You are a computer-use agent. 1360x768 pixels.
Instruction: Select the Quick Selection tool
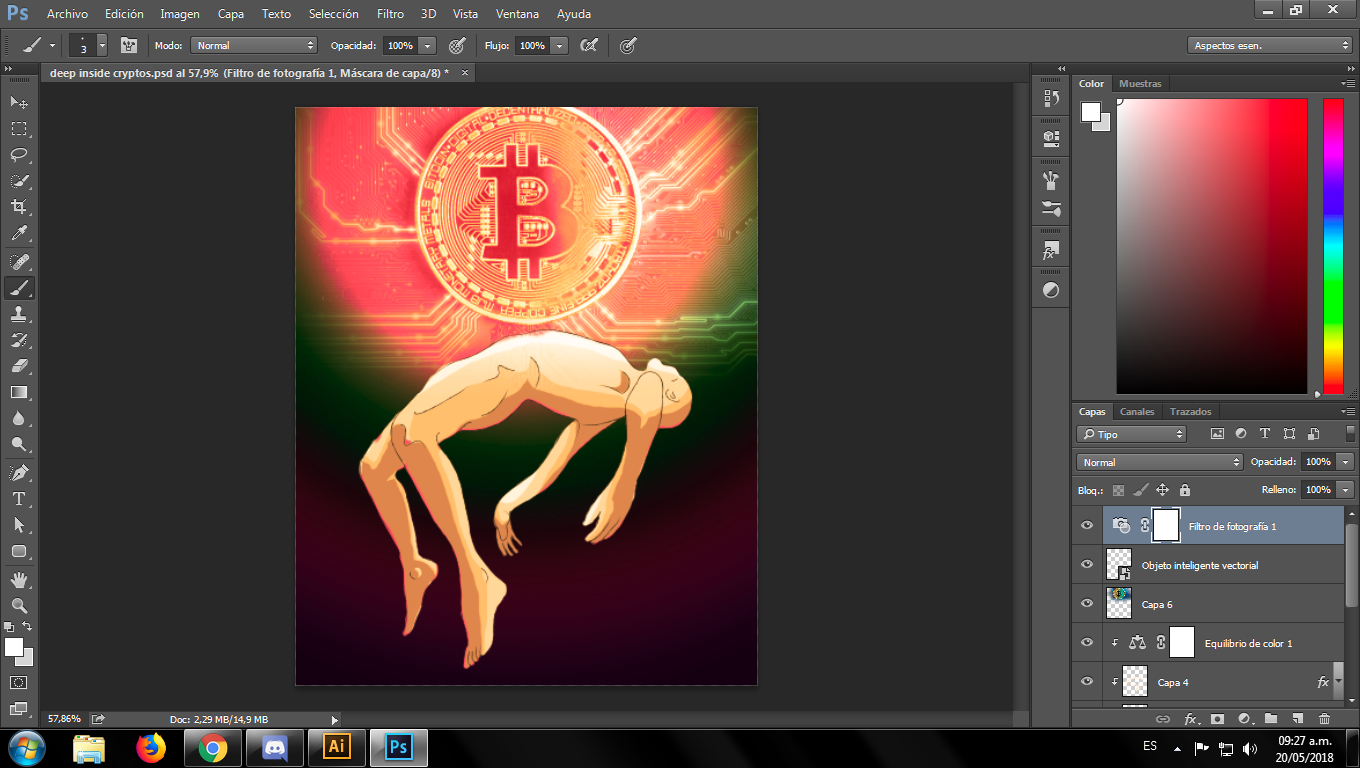[19, 181]
